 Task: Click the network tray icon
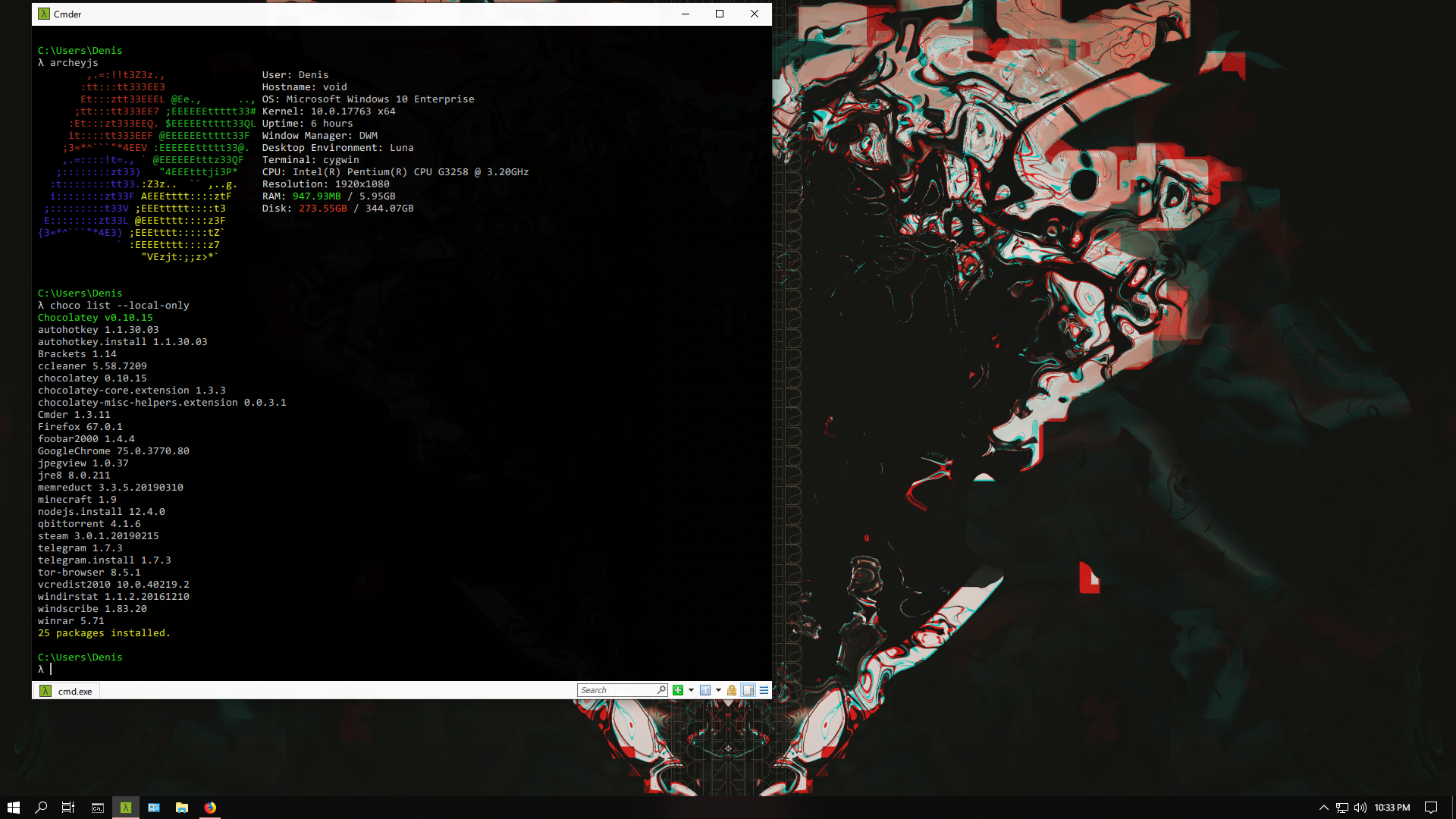tap(1342, 808)
